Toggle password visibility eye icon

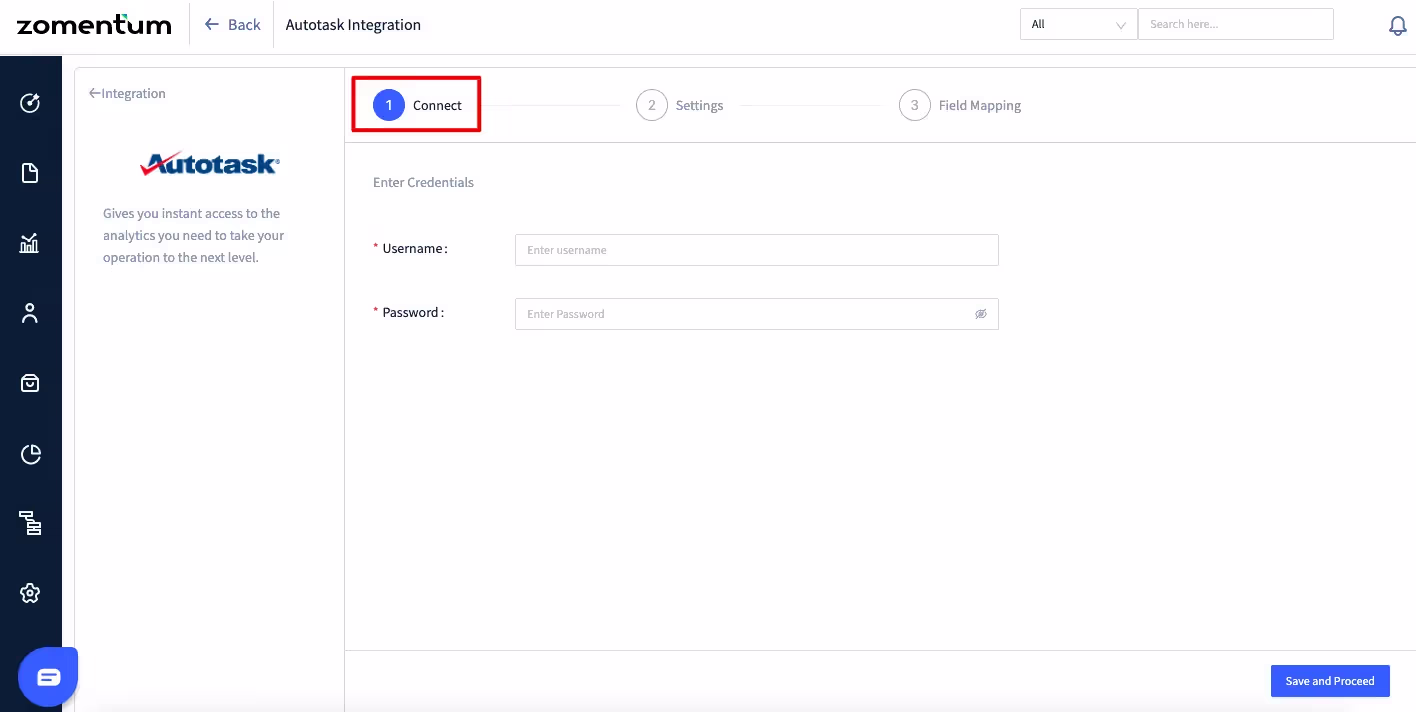coord(981,314)
